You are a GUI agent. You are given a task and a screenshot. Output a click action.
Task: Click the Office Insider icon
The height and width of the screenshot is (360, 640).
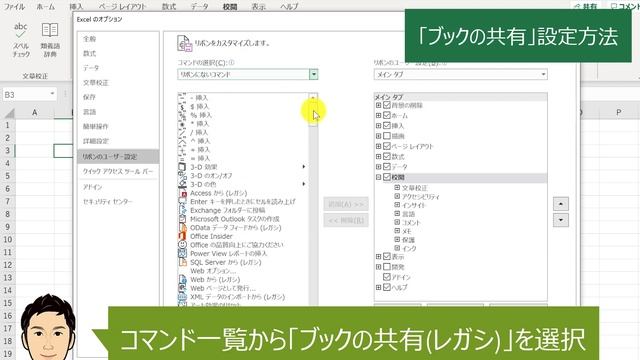(x=182, y=236)
